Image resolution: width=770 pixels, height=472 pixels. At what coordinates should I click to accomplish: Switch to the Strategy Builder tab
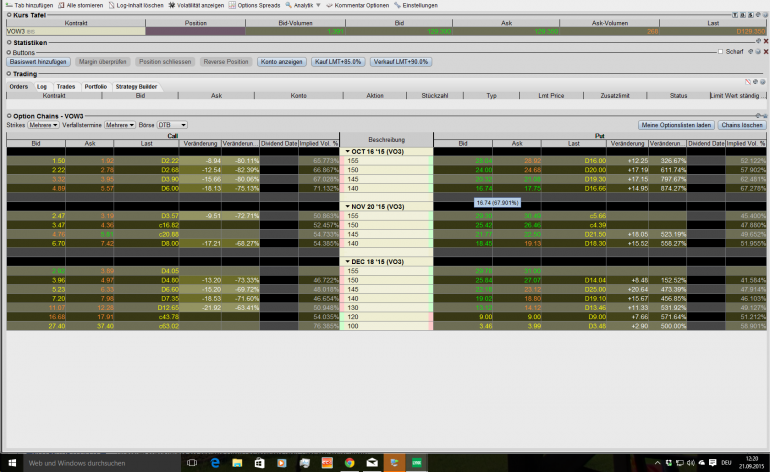(x=136, y=86)
